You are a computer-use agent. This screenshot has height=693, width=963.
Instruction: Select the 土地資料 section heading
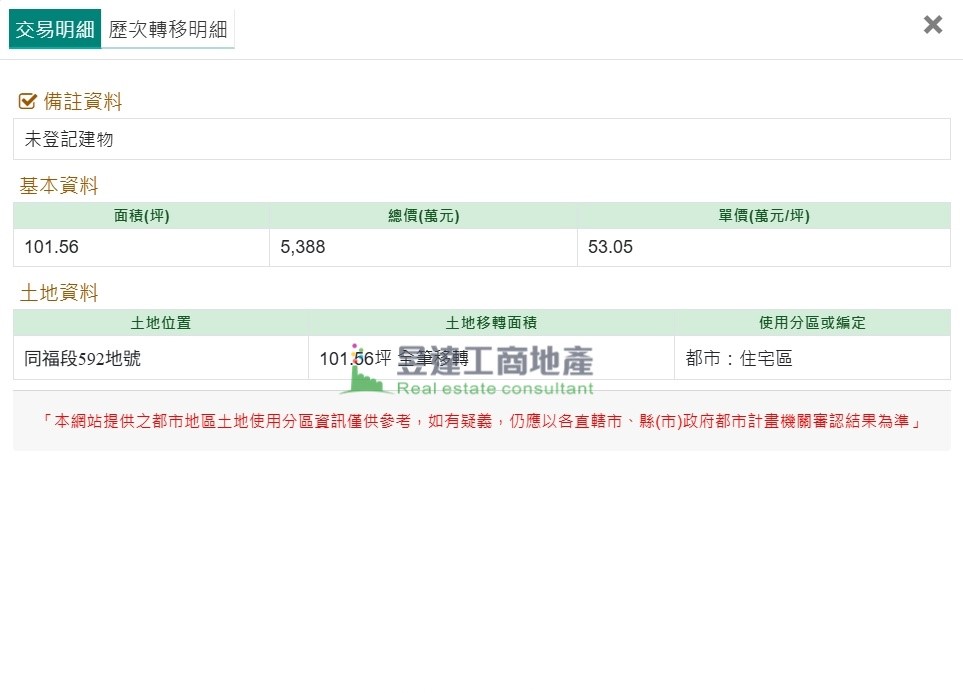(59, 293)
